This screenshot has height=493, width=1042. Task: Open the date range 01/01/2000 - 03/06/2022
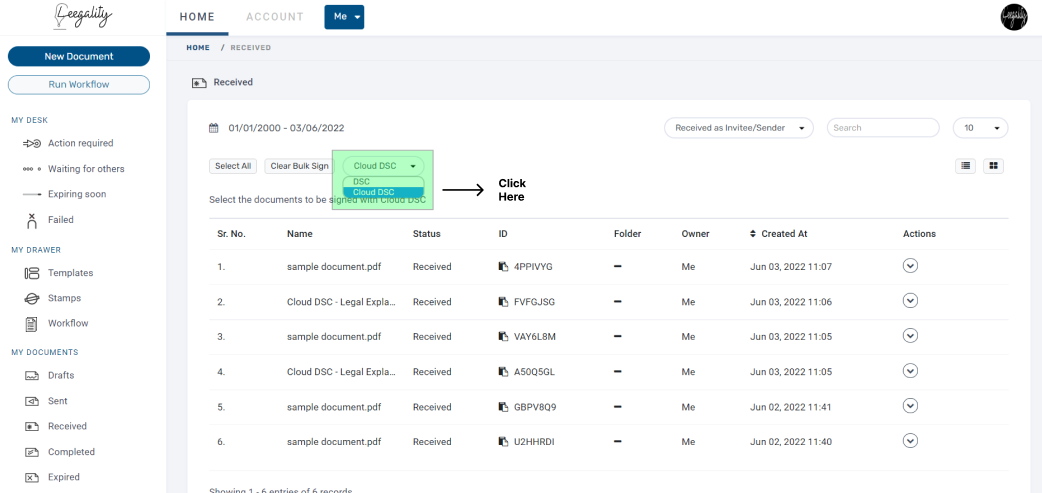(286, 128)
